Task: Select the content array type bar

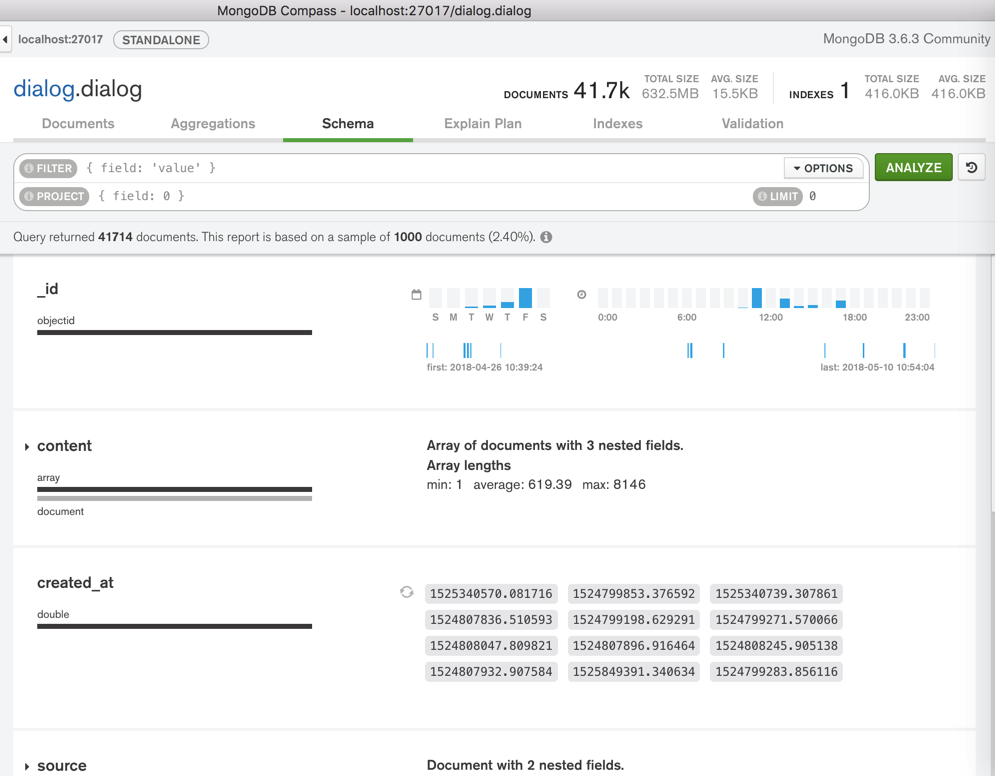Action: point(175,489)
